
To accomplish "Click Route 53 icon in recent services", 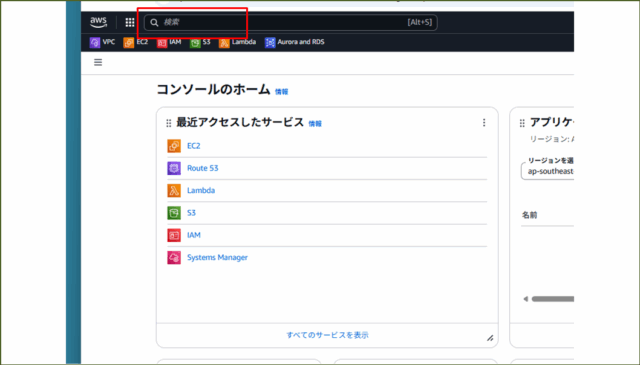I will coord(174,168).
